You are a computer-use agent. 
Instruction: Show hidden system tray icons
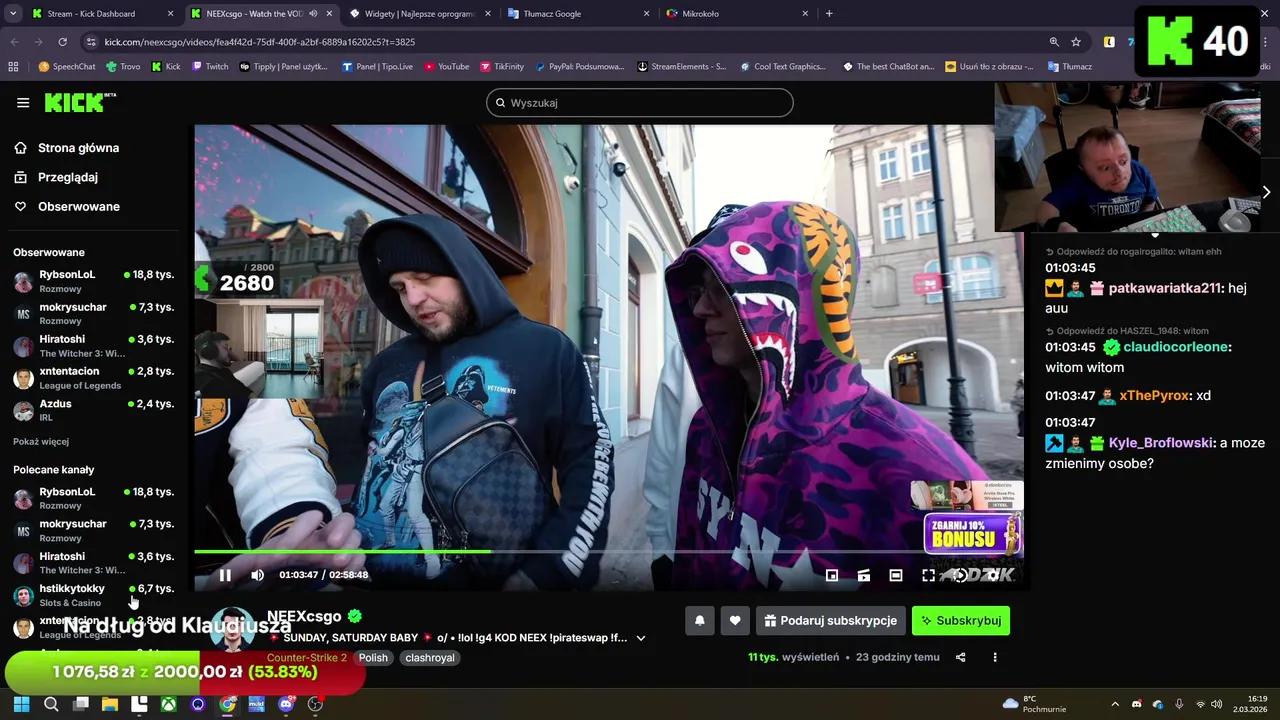[1115, 704]
